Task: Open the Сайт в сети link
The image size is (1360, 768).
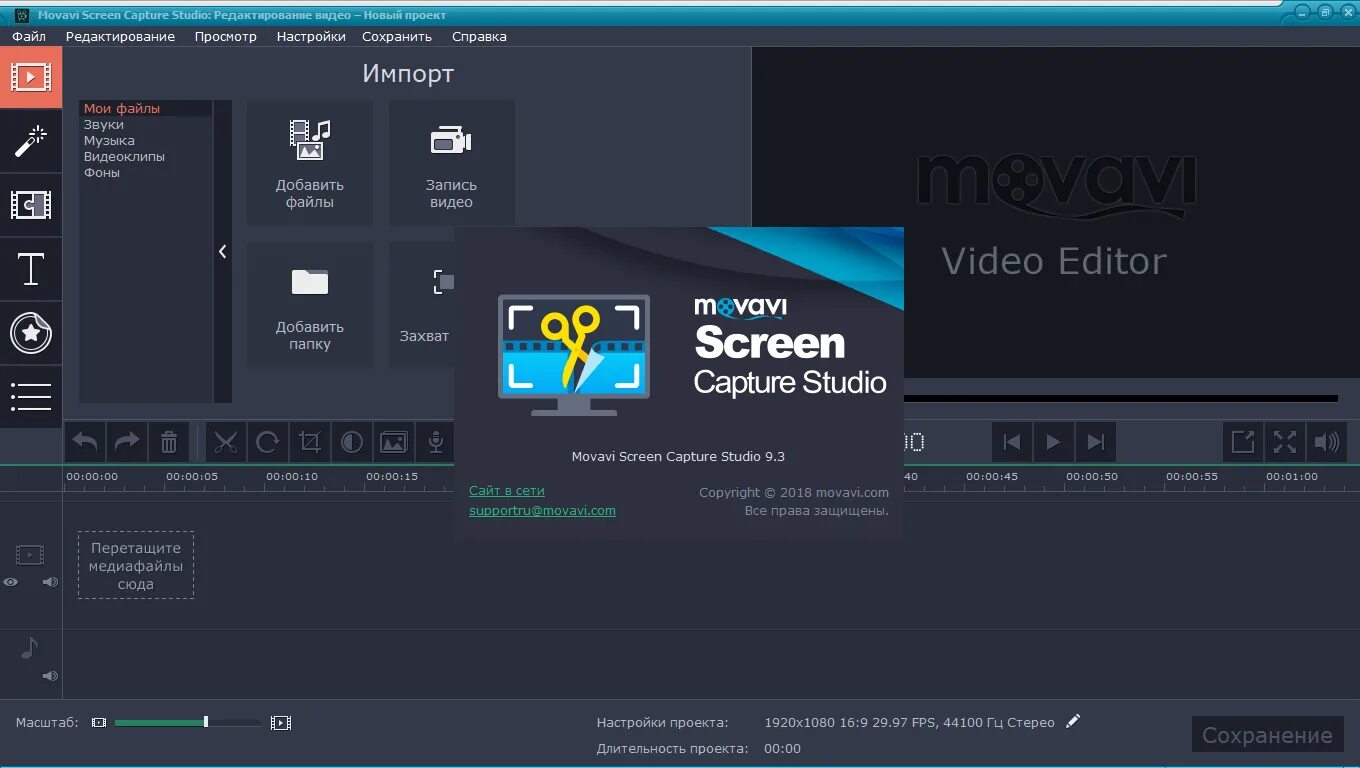Action: 507,491
